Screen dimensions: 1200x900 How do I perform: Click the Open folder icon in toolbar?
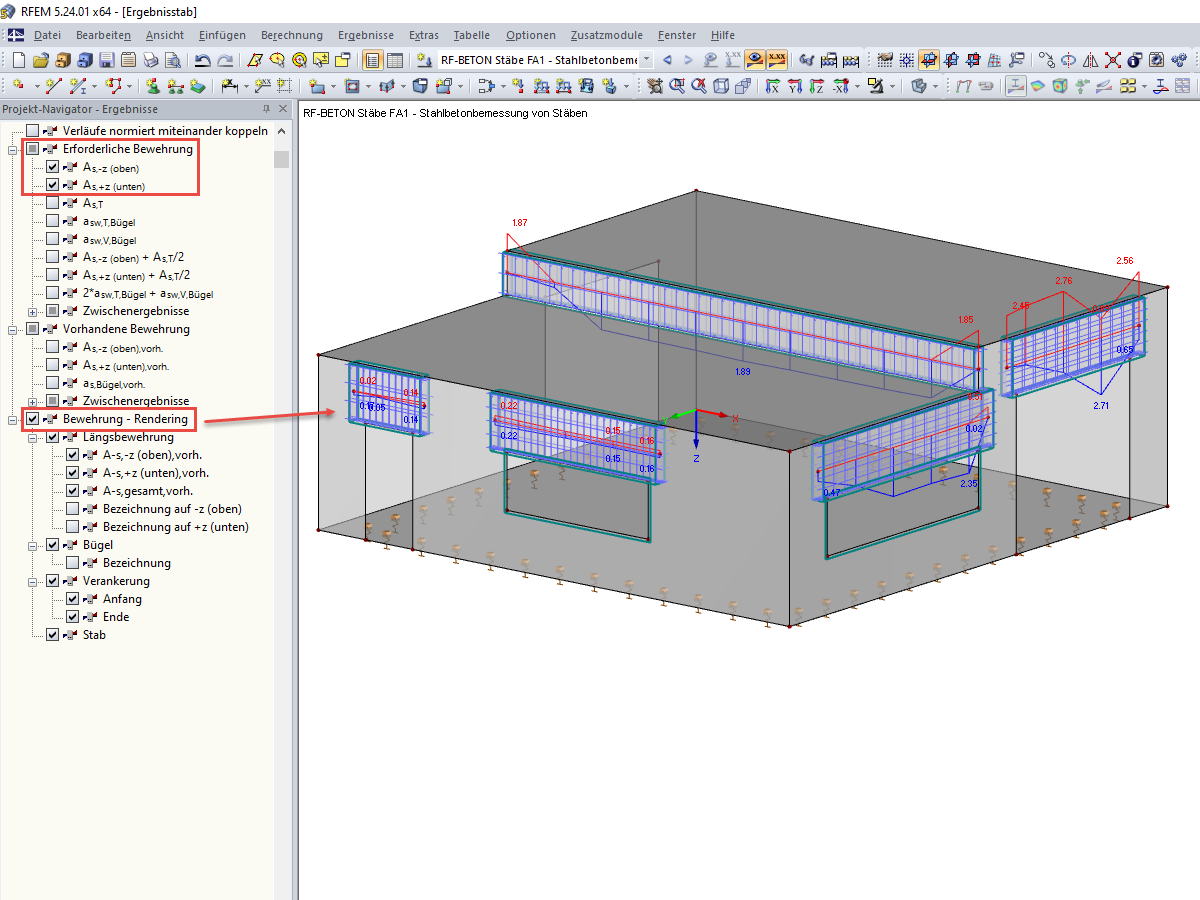click(x=41, y=60)
